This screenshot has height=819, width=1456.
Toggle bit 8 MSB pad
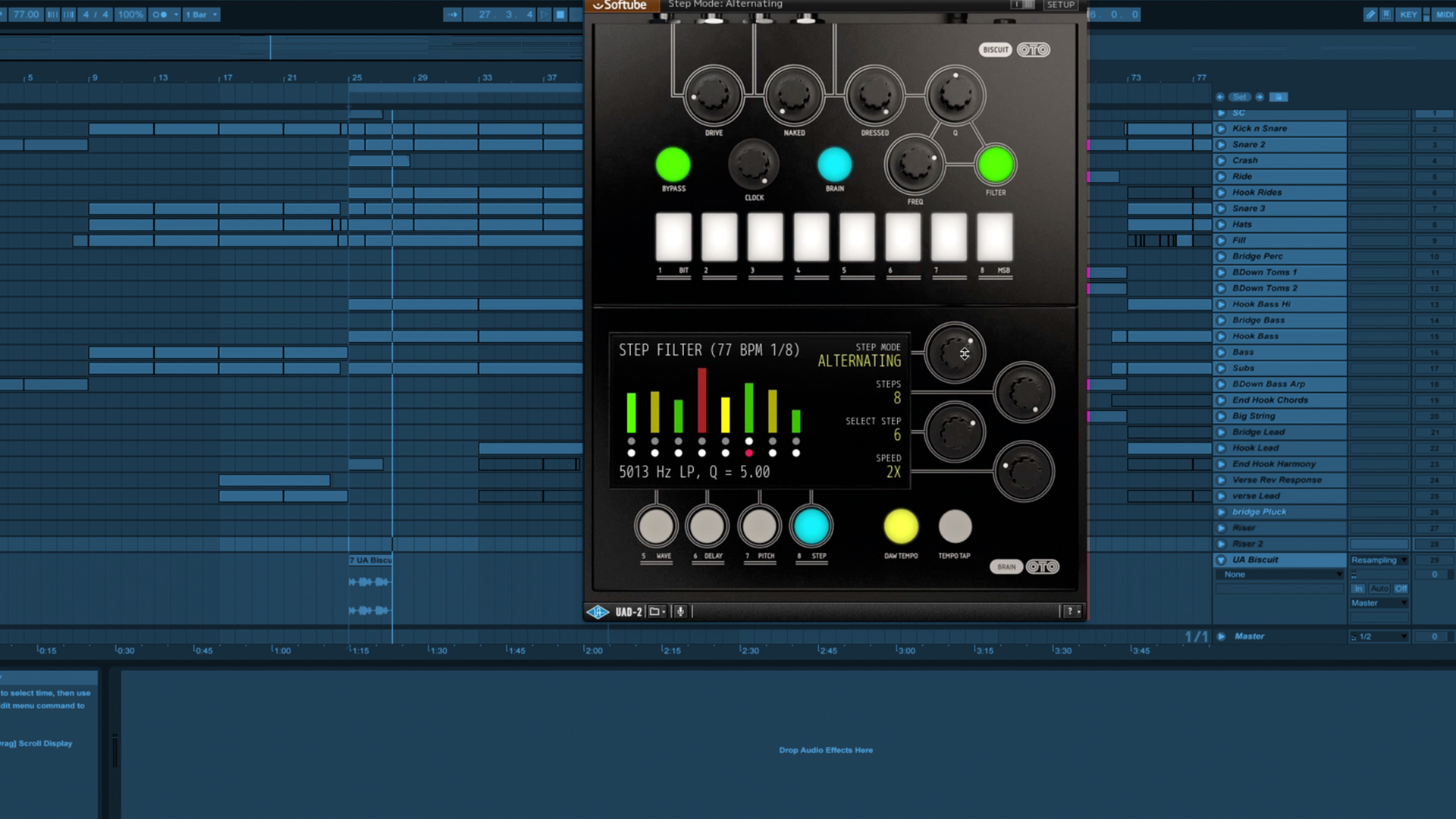point(995,237)
